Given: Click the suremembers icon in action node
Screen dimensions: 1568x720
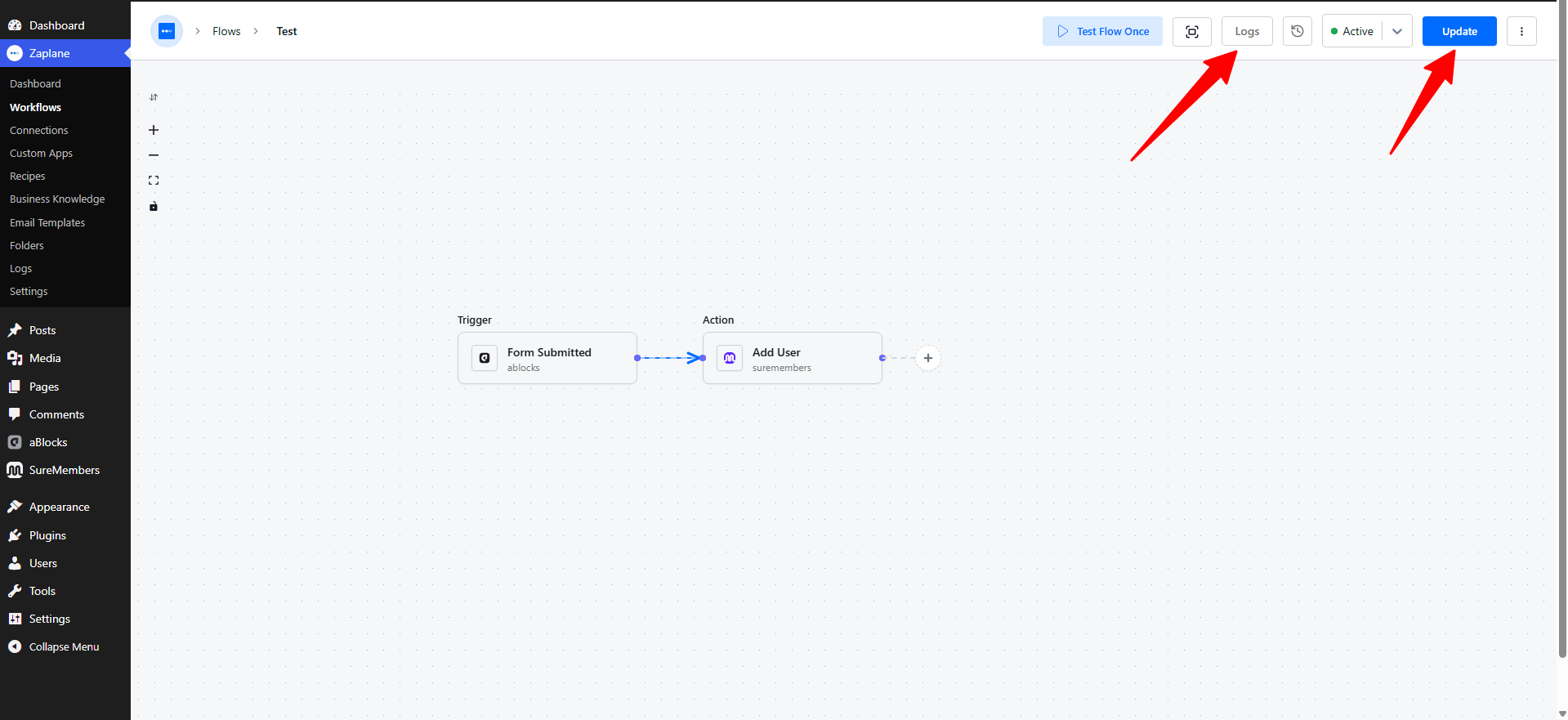Looking at the screenshot, I should coord(730,358).
